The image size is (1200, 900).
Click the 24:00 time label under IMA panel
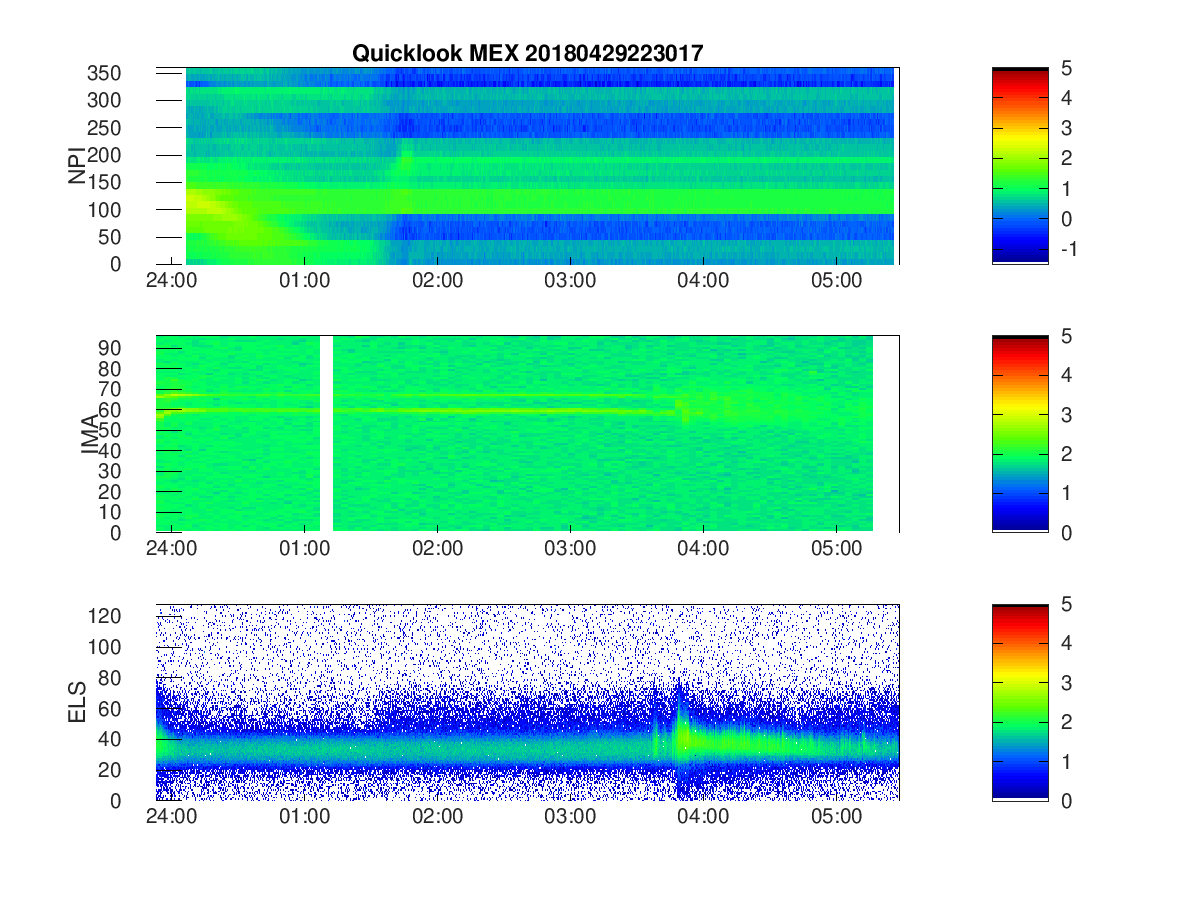coord(171,549)
